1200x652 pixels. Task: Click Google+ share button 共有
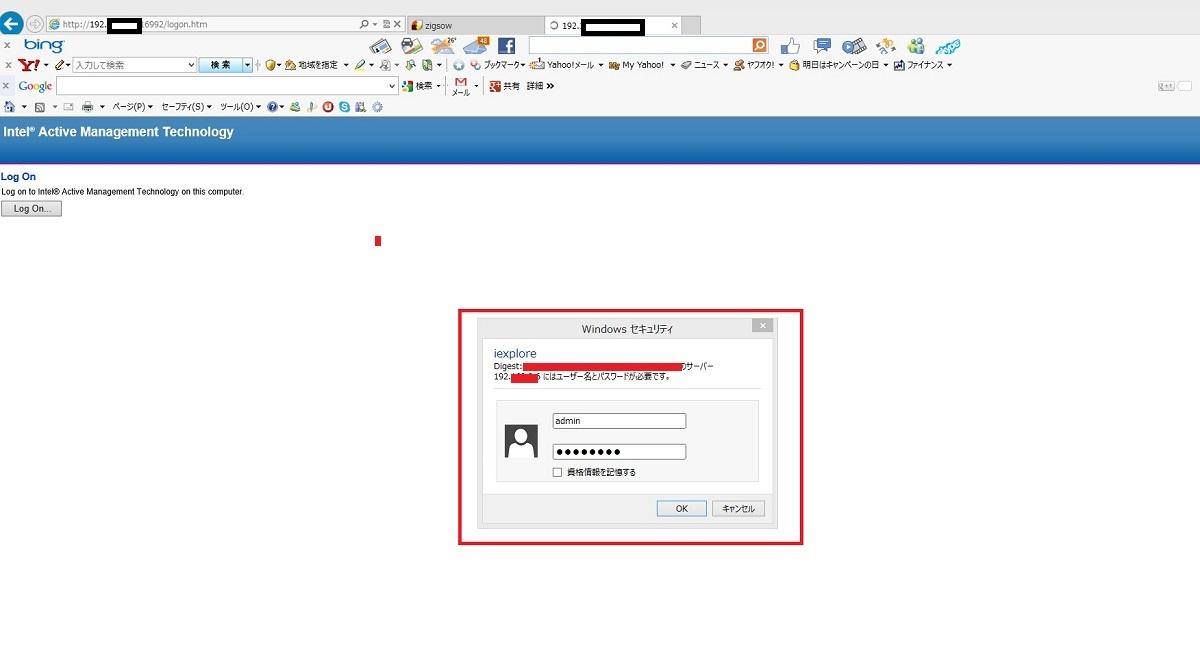click(505, 86)
